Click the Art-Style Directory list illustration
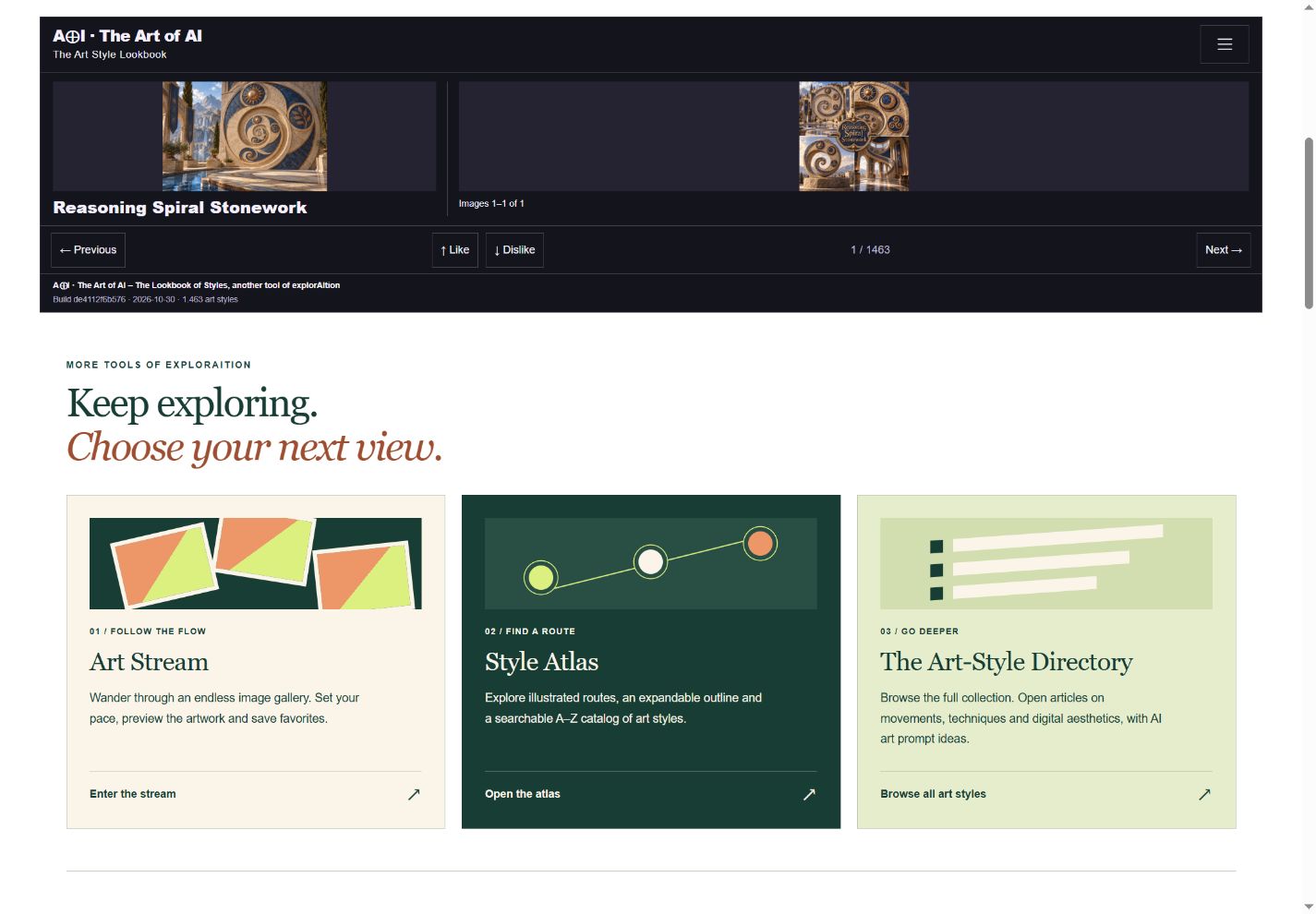The image size is (1316, 914). 1046,563
